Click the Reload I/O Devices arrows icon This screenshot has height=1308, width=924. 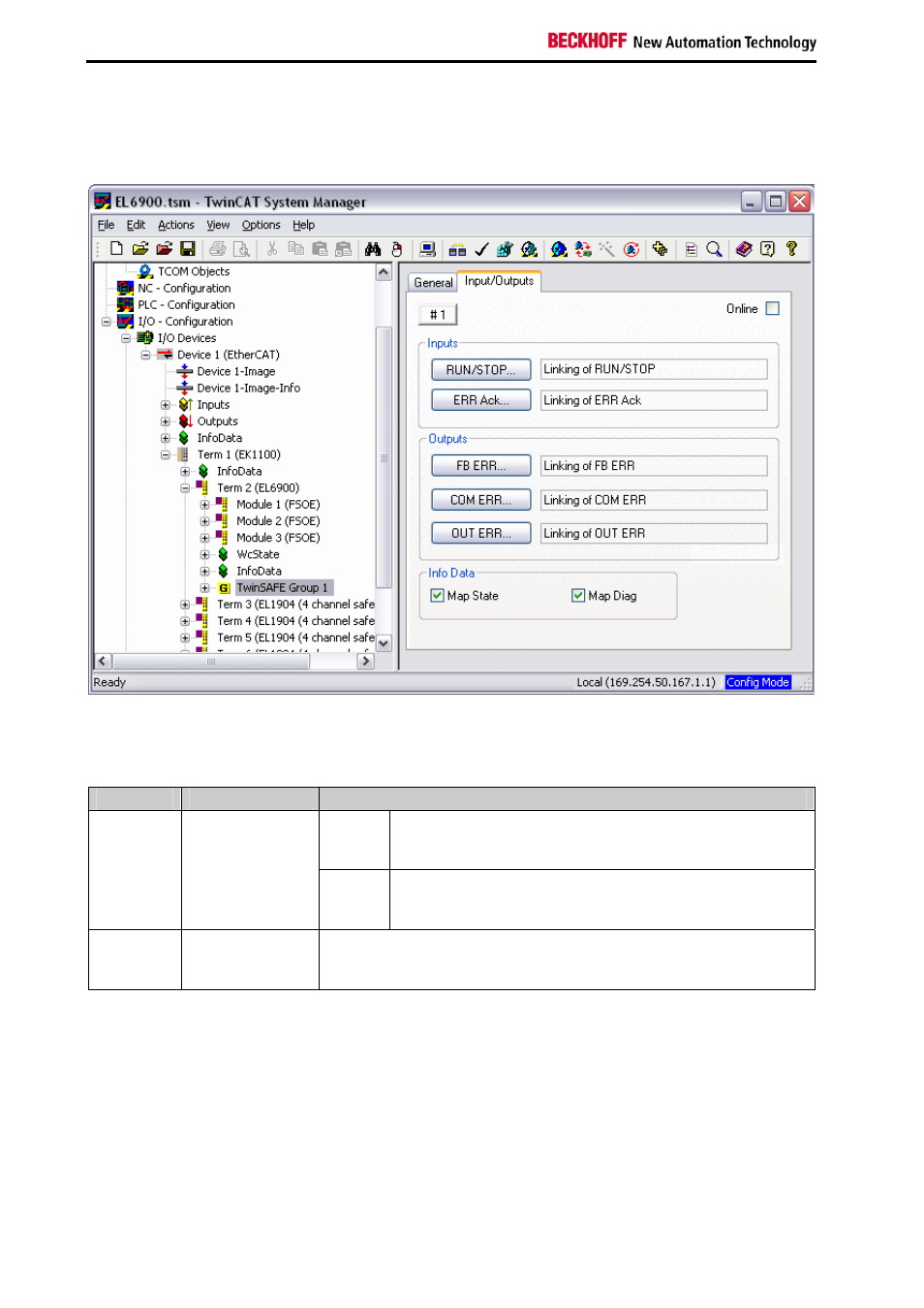click(x=583, y=249)
